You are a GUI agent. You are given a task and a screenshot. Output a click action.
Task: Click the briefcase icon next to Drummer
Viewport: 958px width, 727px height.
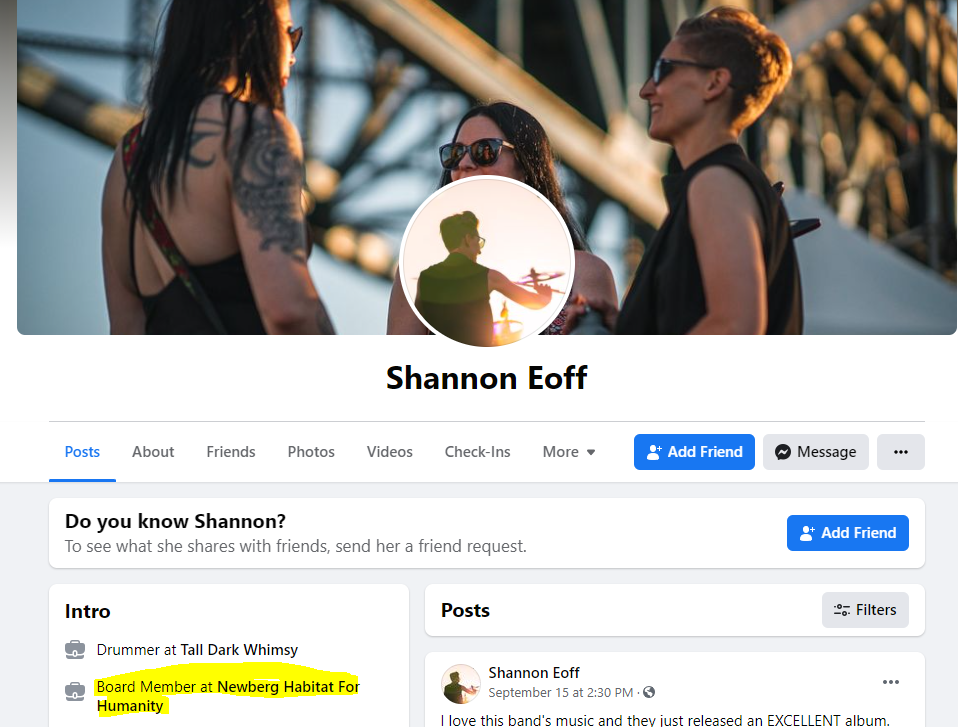pyautogui.click(x=75, y=649)
